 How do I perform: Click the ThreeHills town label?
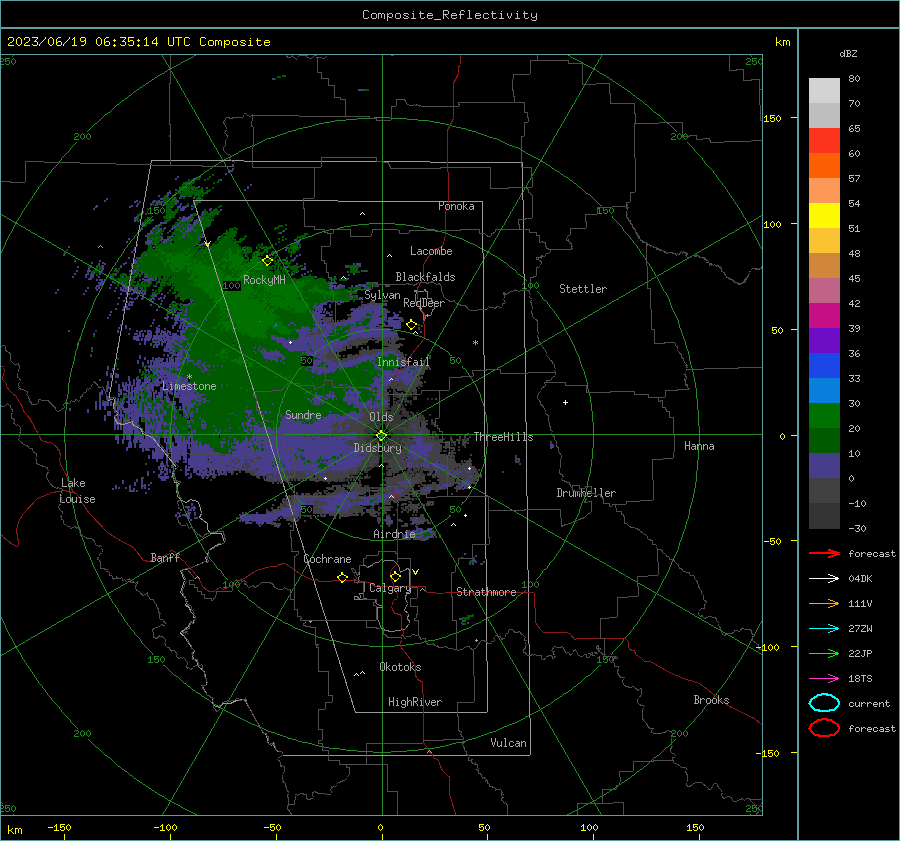click(x=503, y=437)
